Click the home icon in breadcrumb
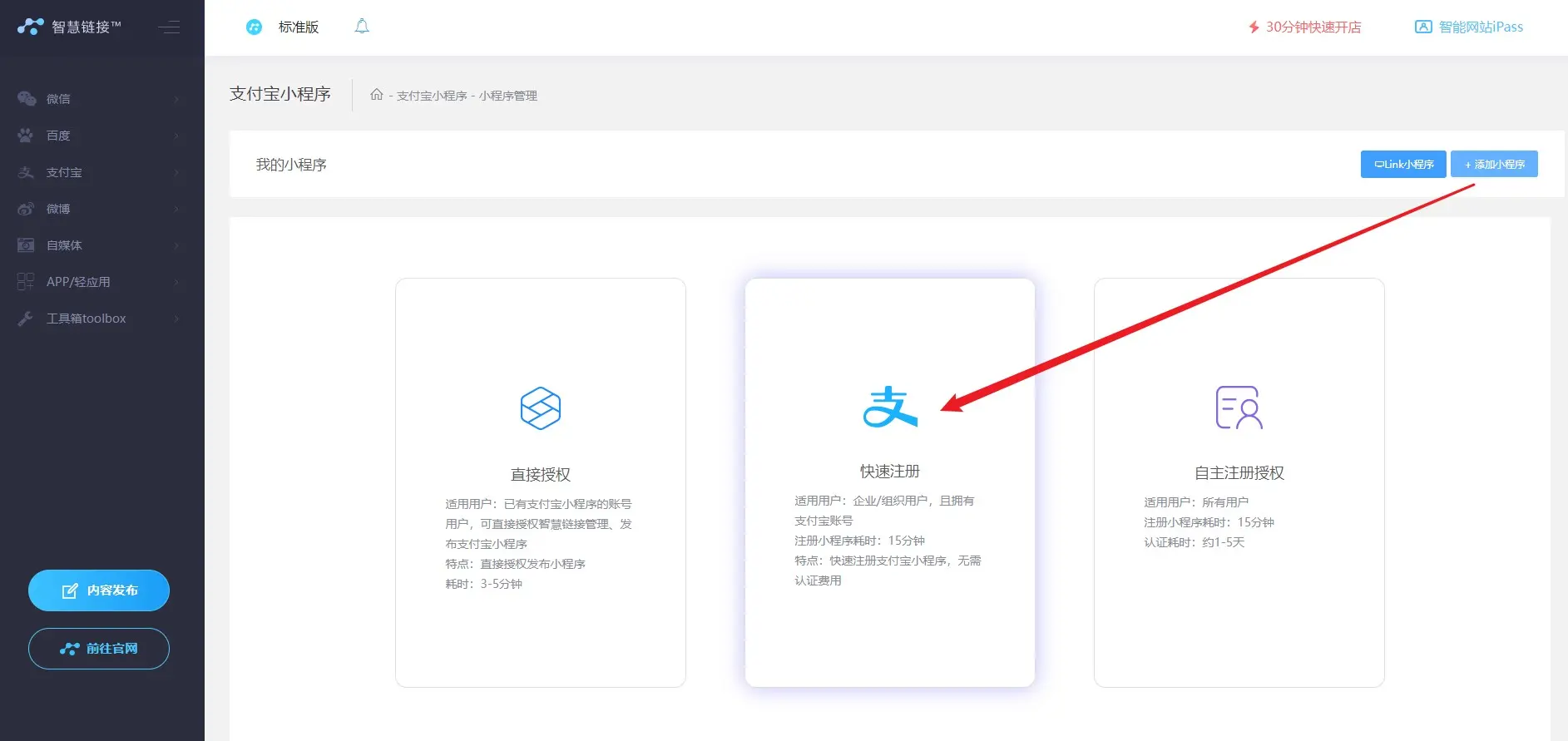Viewport: 1568px width, 741px height. tap(377, 95)
